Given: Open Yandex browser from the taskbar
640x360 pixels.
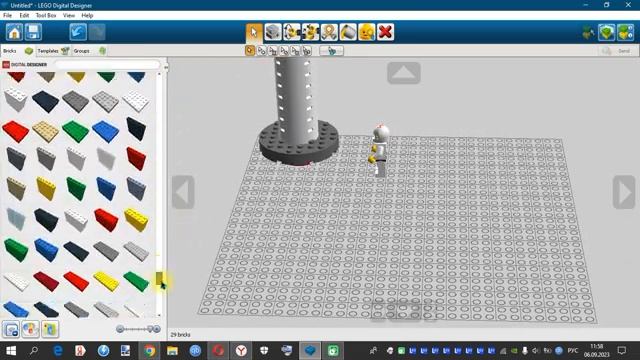Looking at the screenshot, I should [x=241, y=351].
